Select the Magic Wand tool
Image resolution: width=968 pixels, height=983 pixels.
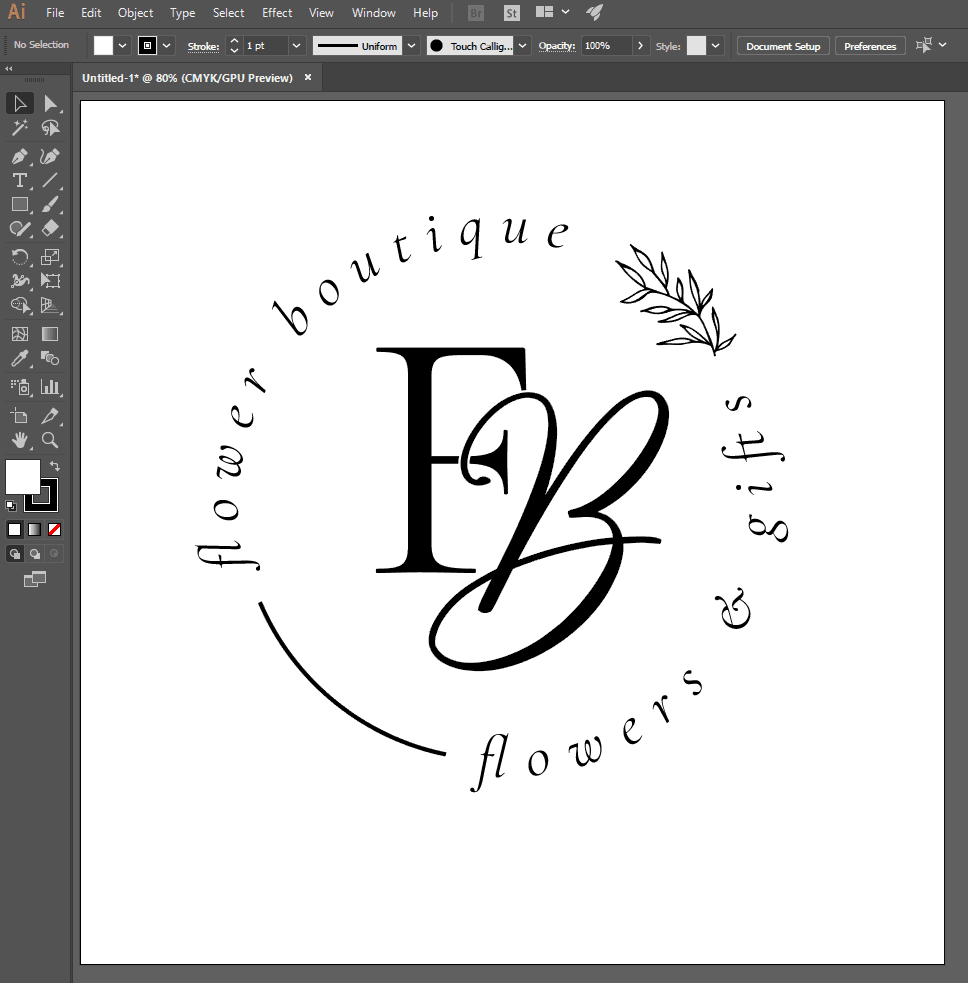[19, 128]
